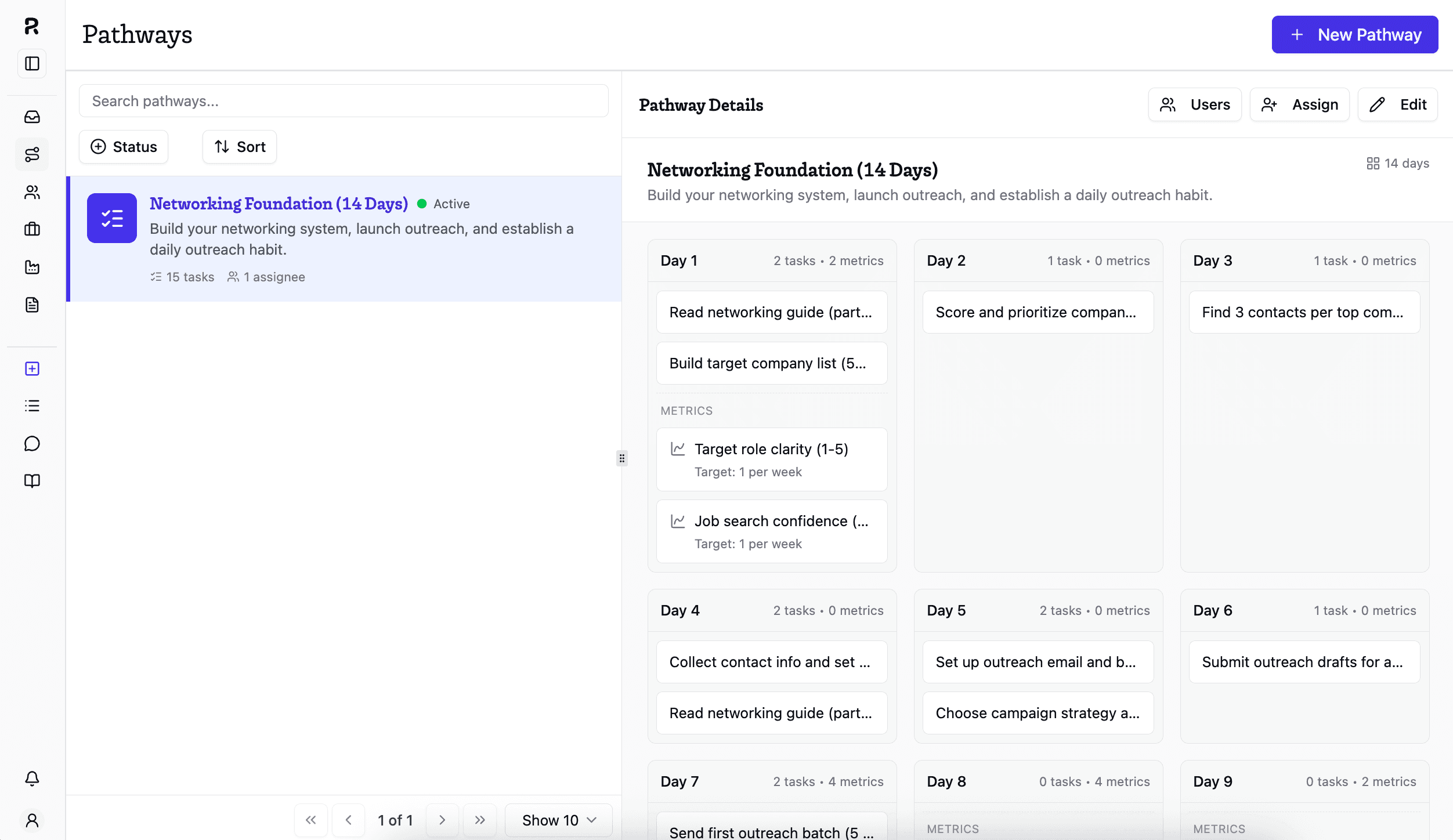Viewport: 1453px width, 840px height.
Task: Click the New Pathway button
Action: (1354, 35)
